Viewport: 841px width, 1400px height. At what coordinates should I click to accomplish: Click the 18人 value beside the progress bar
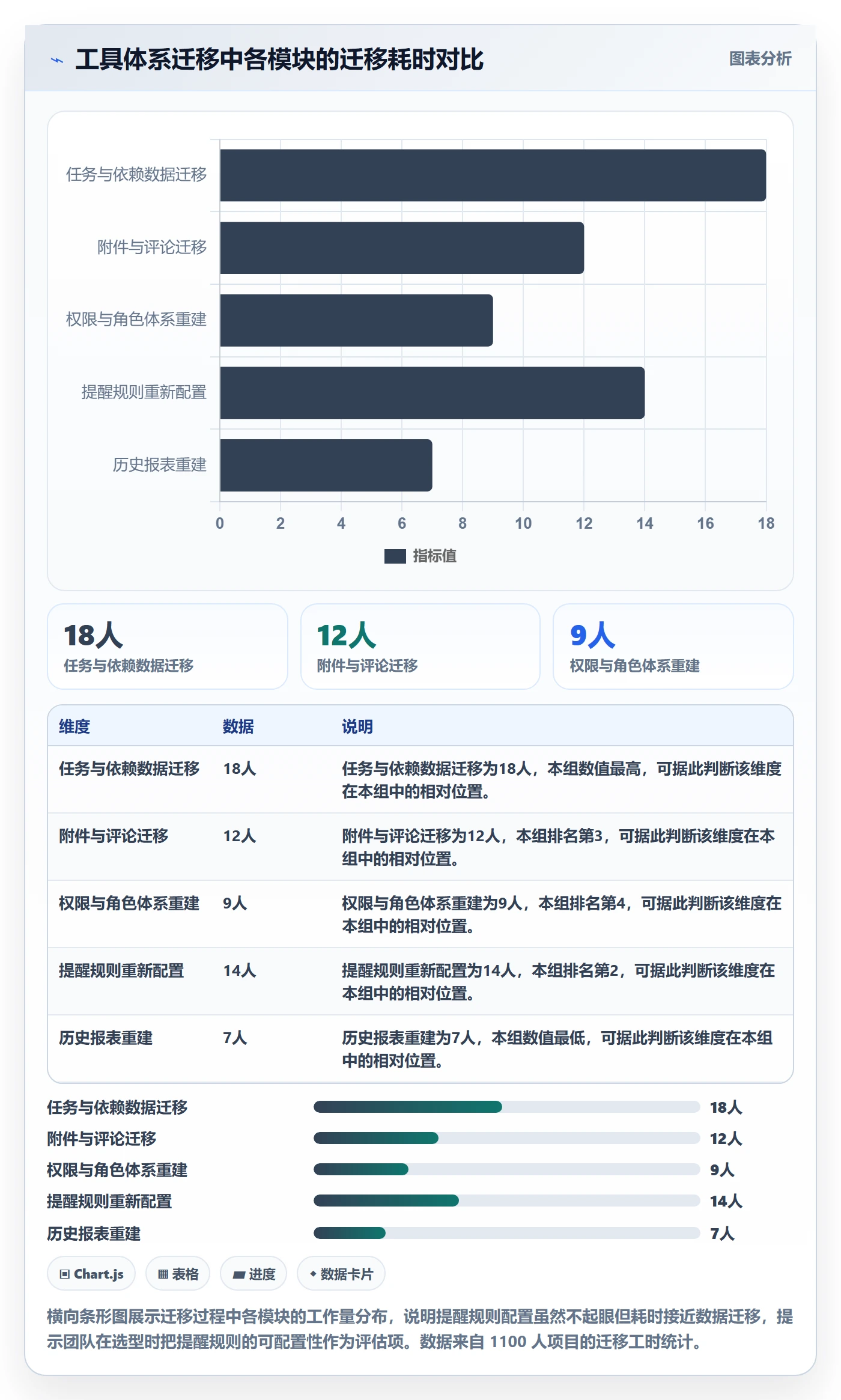pos(726,1107)
